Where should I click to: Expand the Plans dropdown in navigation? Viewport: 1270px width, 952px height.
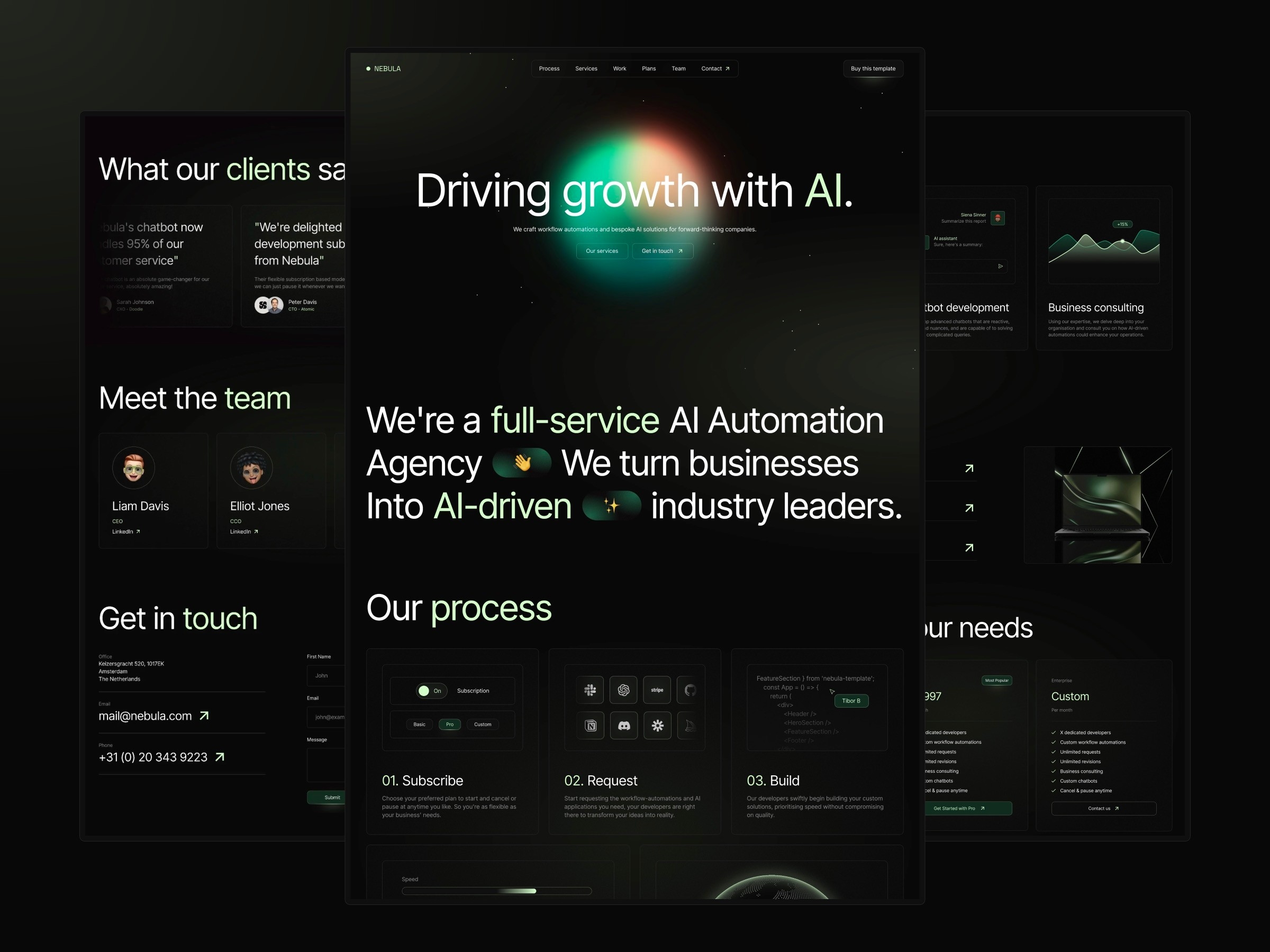coord(649,67)
